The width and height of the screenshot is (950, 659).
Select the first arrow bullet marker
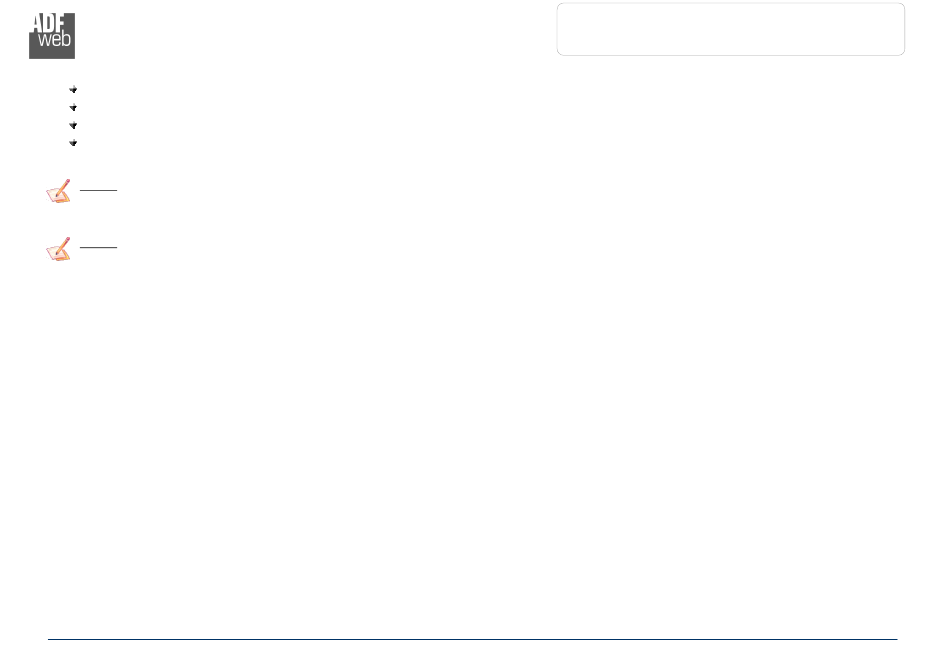coord(73,90)
